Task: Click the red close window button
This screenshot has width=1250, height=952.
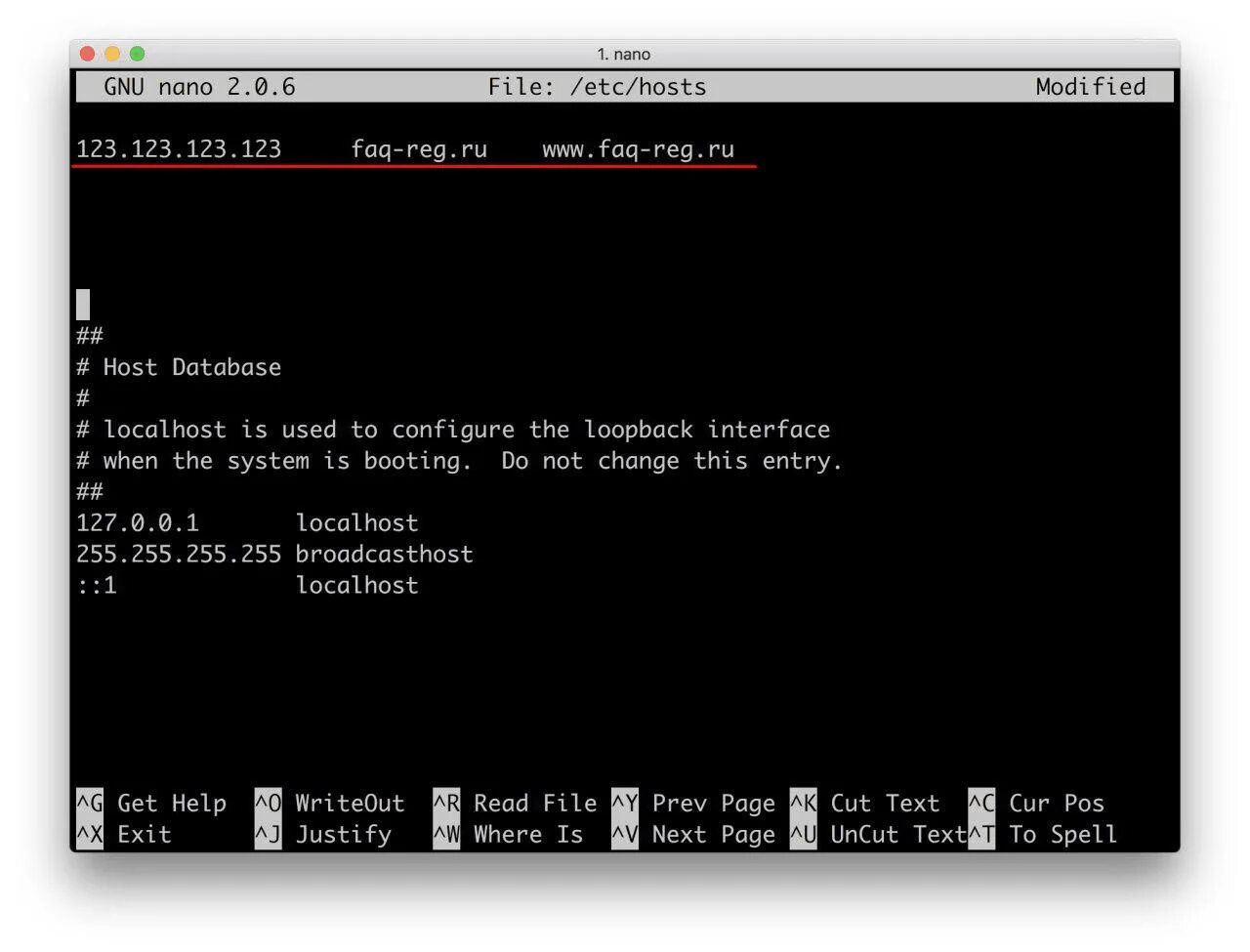Action: [x=87, y=54]
